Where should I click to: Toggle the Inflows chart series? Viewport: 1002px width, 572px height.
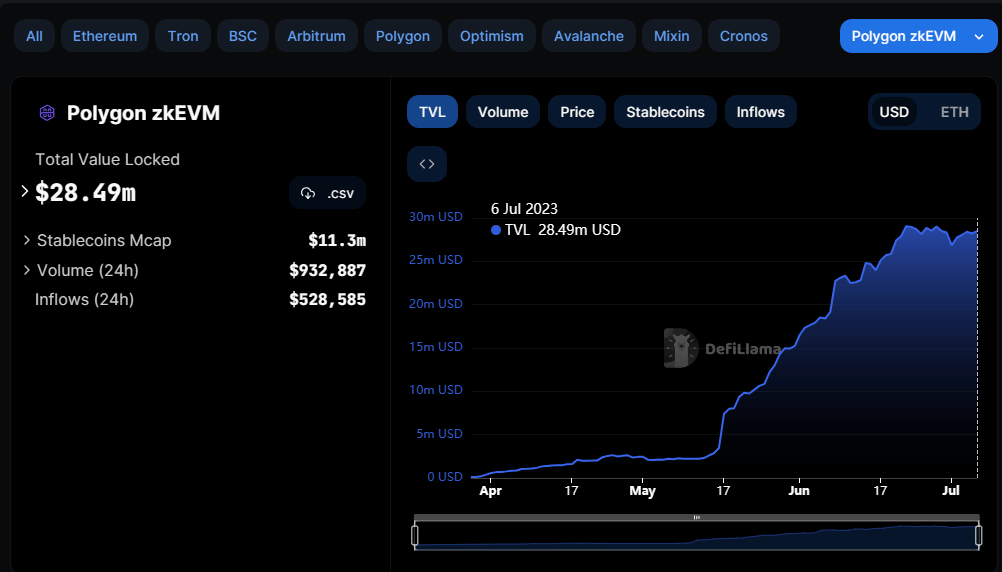[x=760, y=112]
